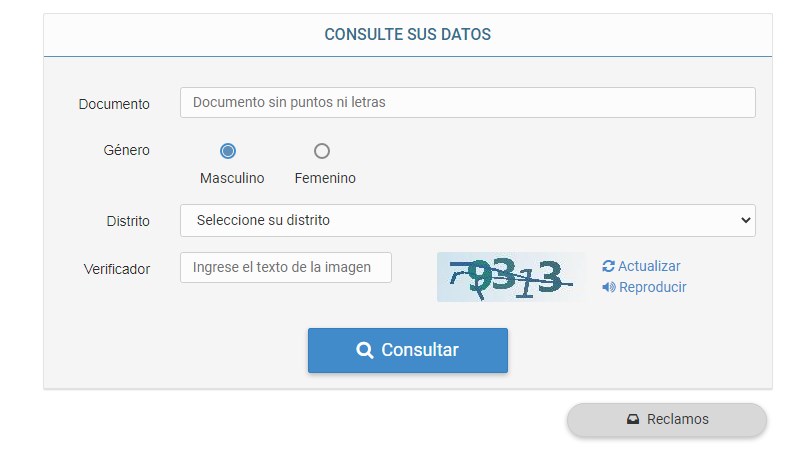Screen dimensions: 808x456
Task: Focus the Documento input field
Action: (x=467, y=102)
